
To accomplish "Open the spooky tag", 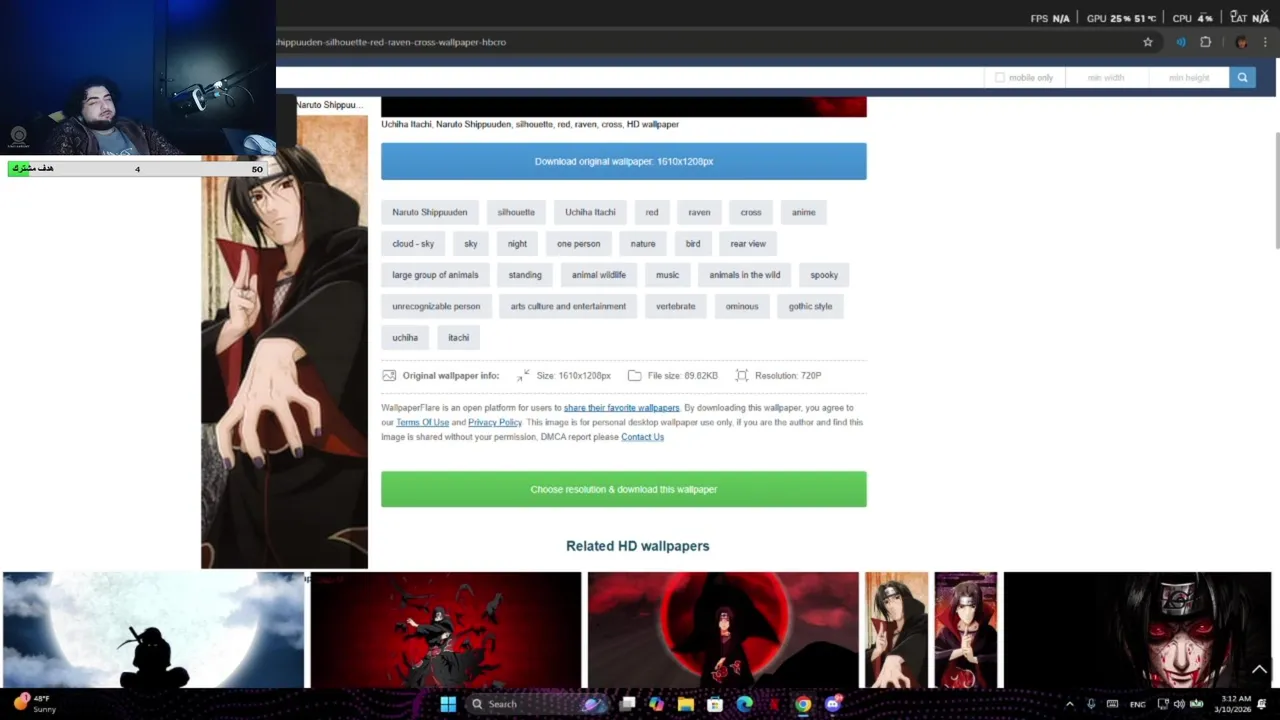I will [824, 275].
